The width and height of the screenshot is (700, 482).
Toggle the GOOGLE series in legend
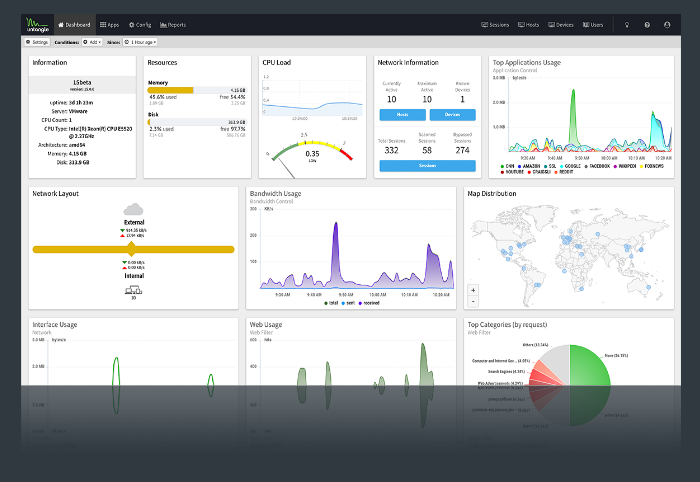pos(570,166)
